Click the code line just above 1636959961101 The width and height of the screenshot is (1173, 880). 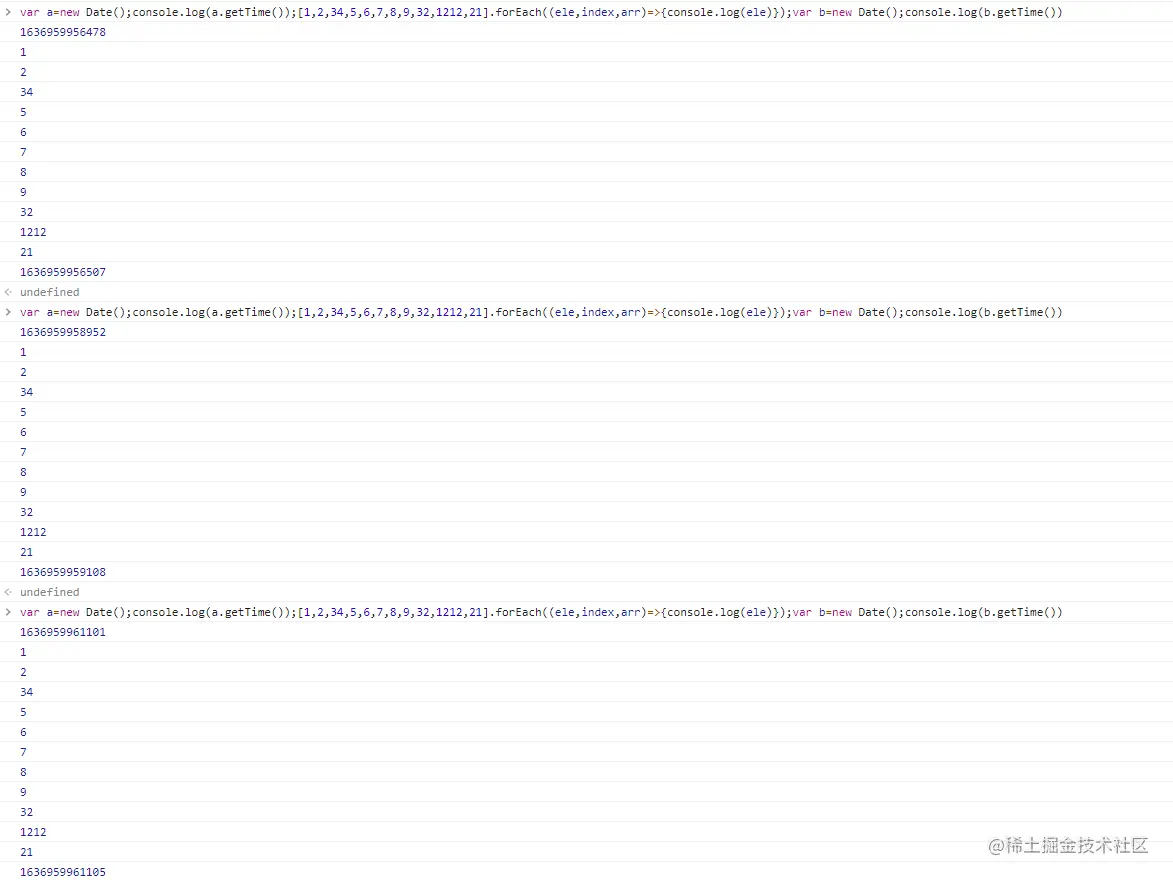(x=541, y=613)
